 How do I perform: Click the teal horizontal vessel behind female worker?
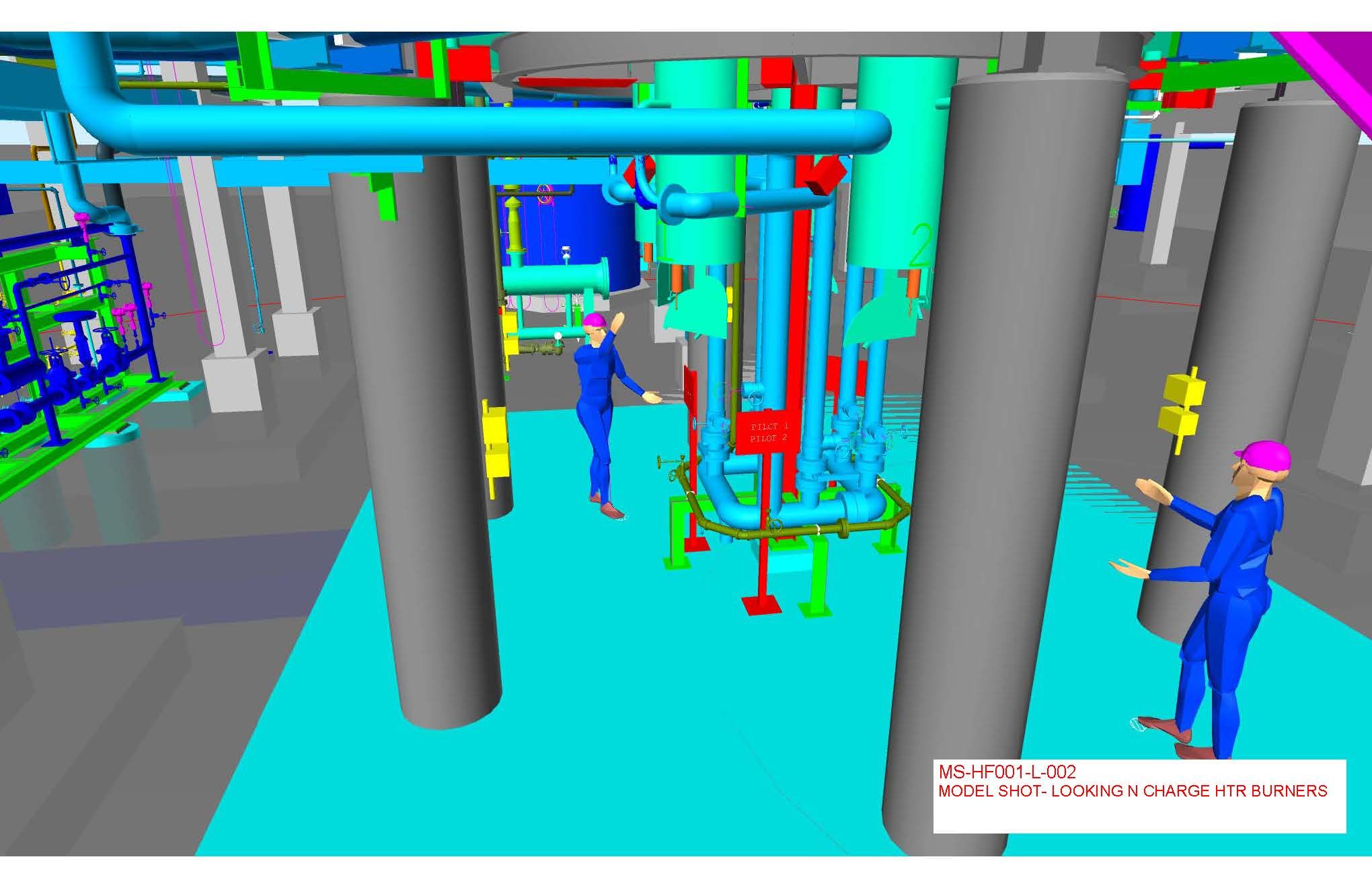tap(555, 279)
